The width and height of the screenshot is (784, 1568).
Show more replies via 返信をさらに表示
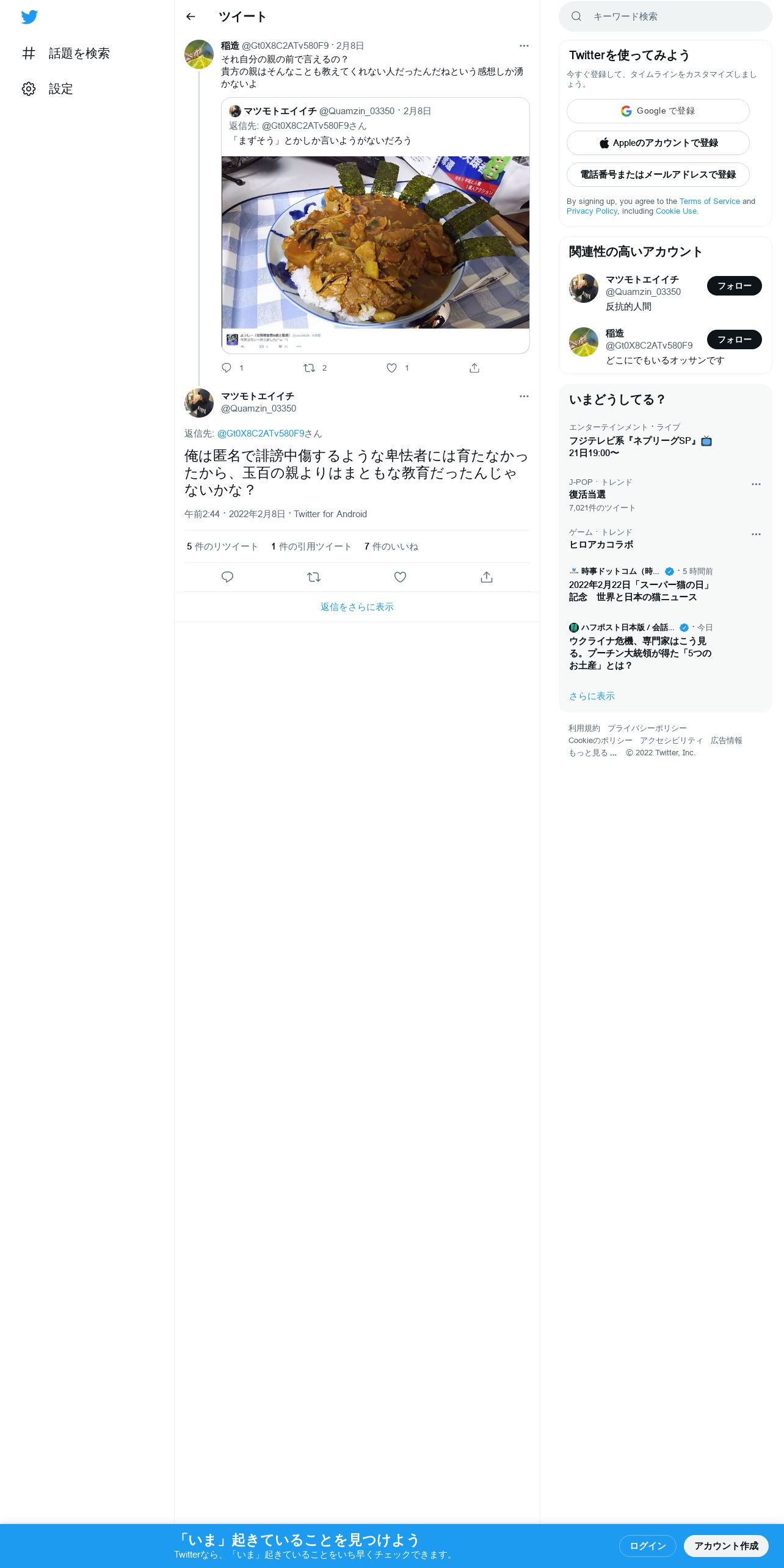coord(357,607)
